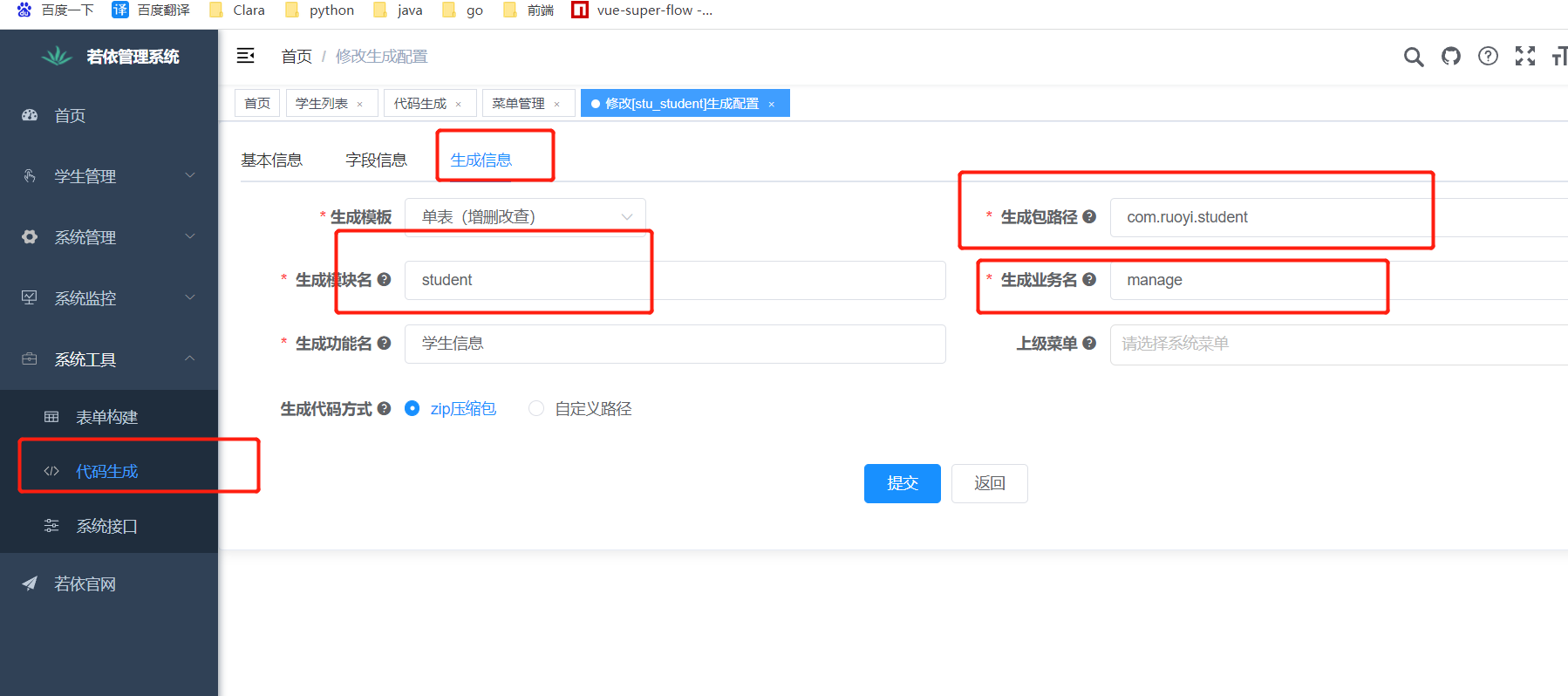Click the 代码生成 code icon

coord(51,471)
